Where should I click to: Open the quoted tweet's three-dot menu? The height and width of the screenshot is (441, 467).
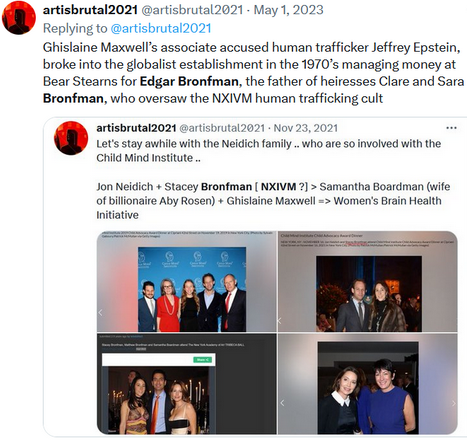451,128
